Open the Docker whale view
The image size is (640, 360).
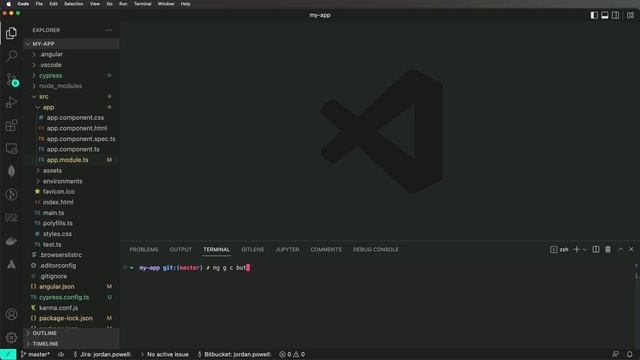tap(11, 241)
